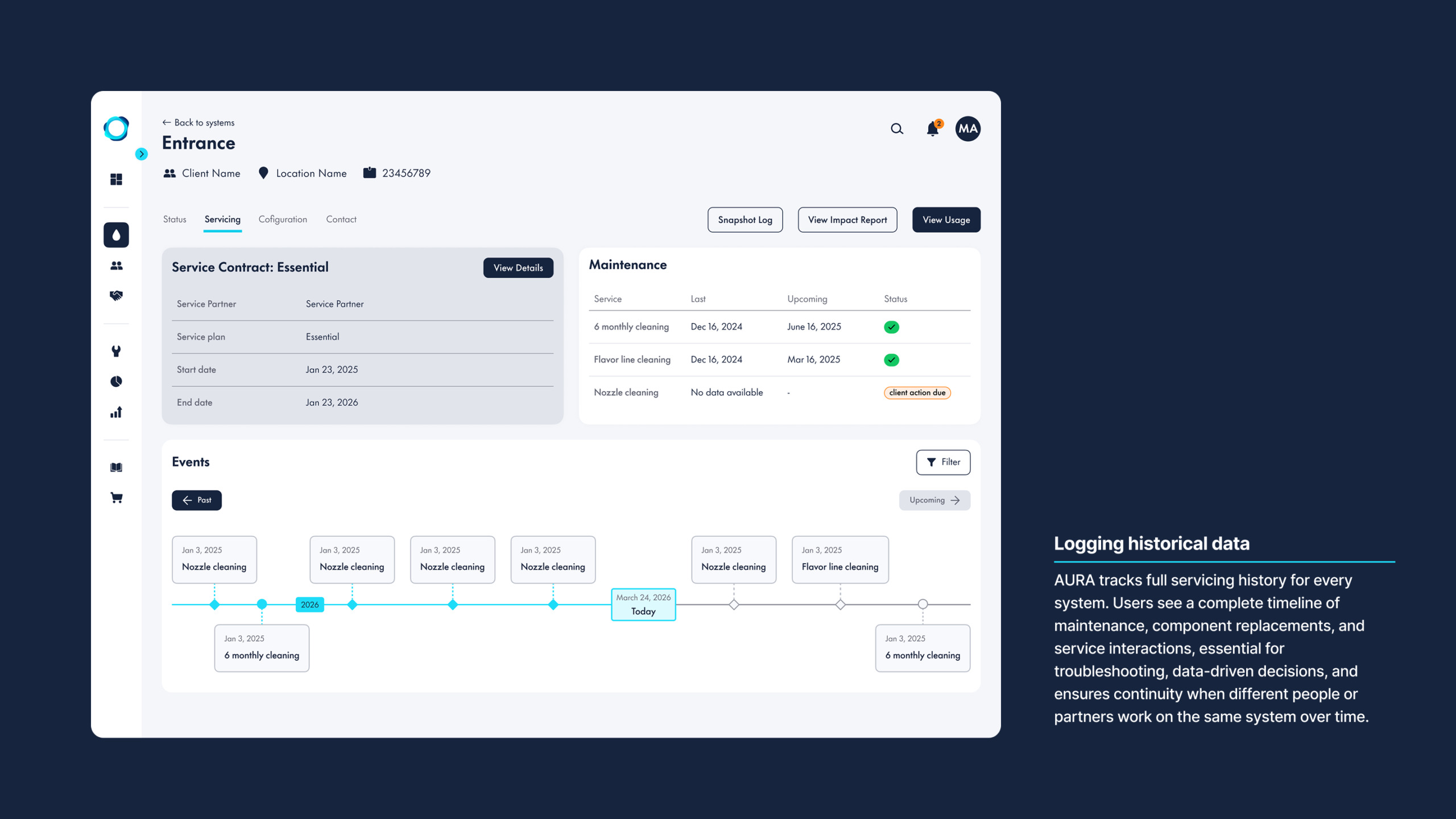
Task: Open notifications via the bell icon
Action: point(933,129)
